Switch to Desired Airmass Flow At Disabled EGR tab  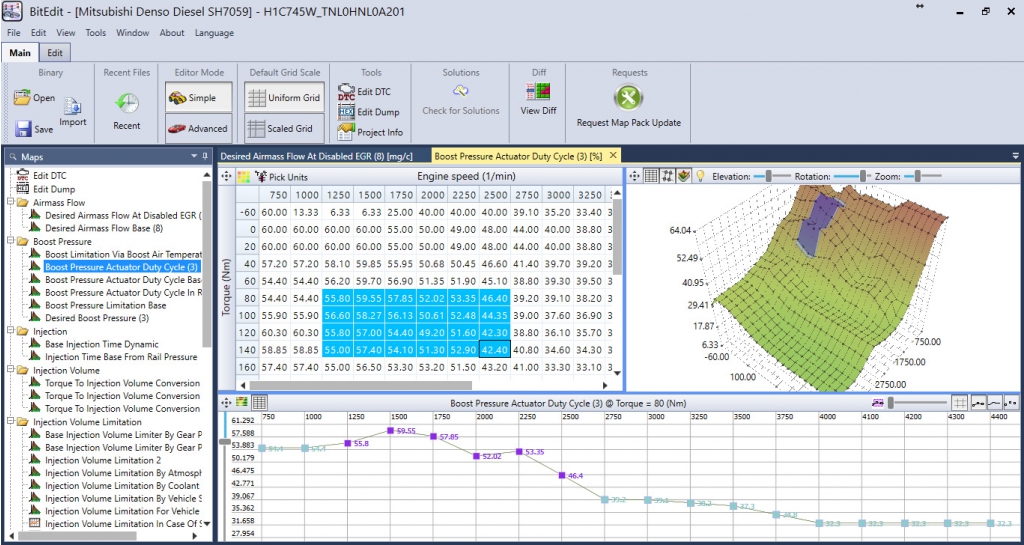[x=316, y=157]
